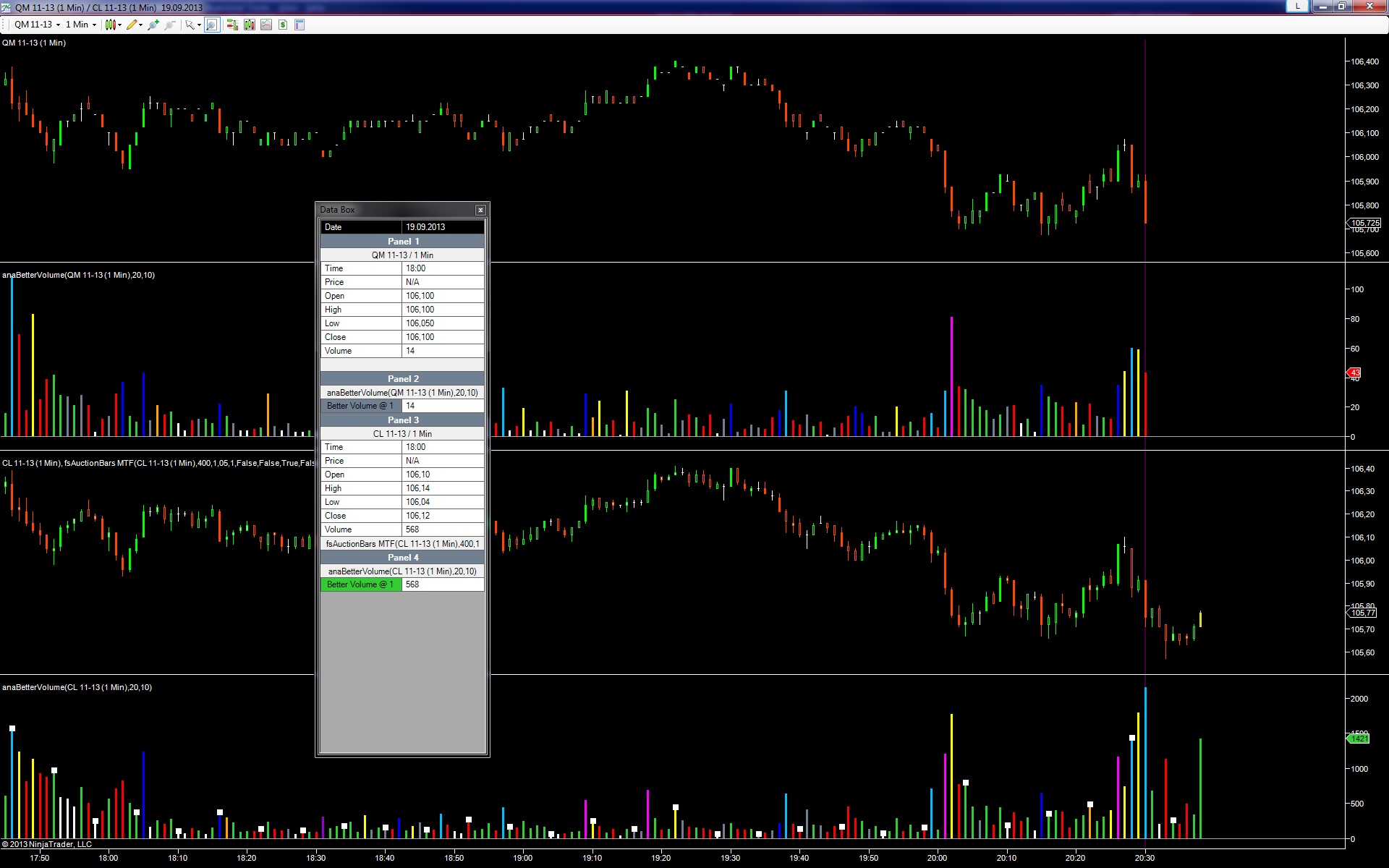Click the red 43 volume marker
Viewport: 1389px width, 868px height.
[x=1354, y=373]
